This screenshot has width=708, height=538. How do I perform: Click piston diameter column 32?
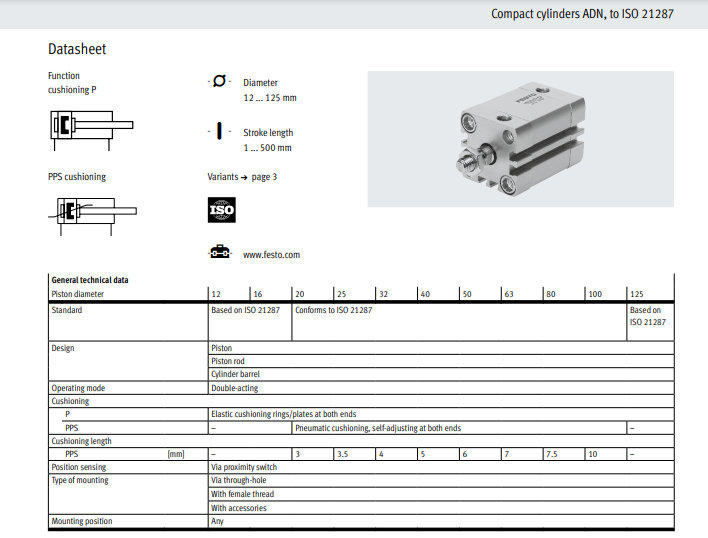[x=383, y=294]
